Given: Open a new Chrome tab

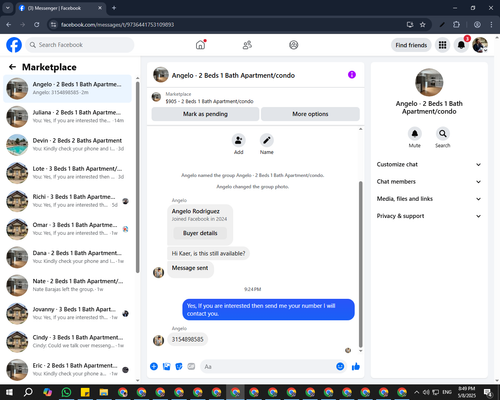Looking at the screenshot, I should pyautogui.click(x=114, y=8).
